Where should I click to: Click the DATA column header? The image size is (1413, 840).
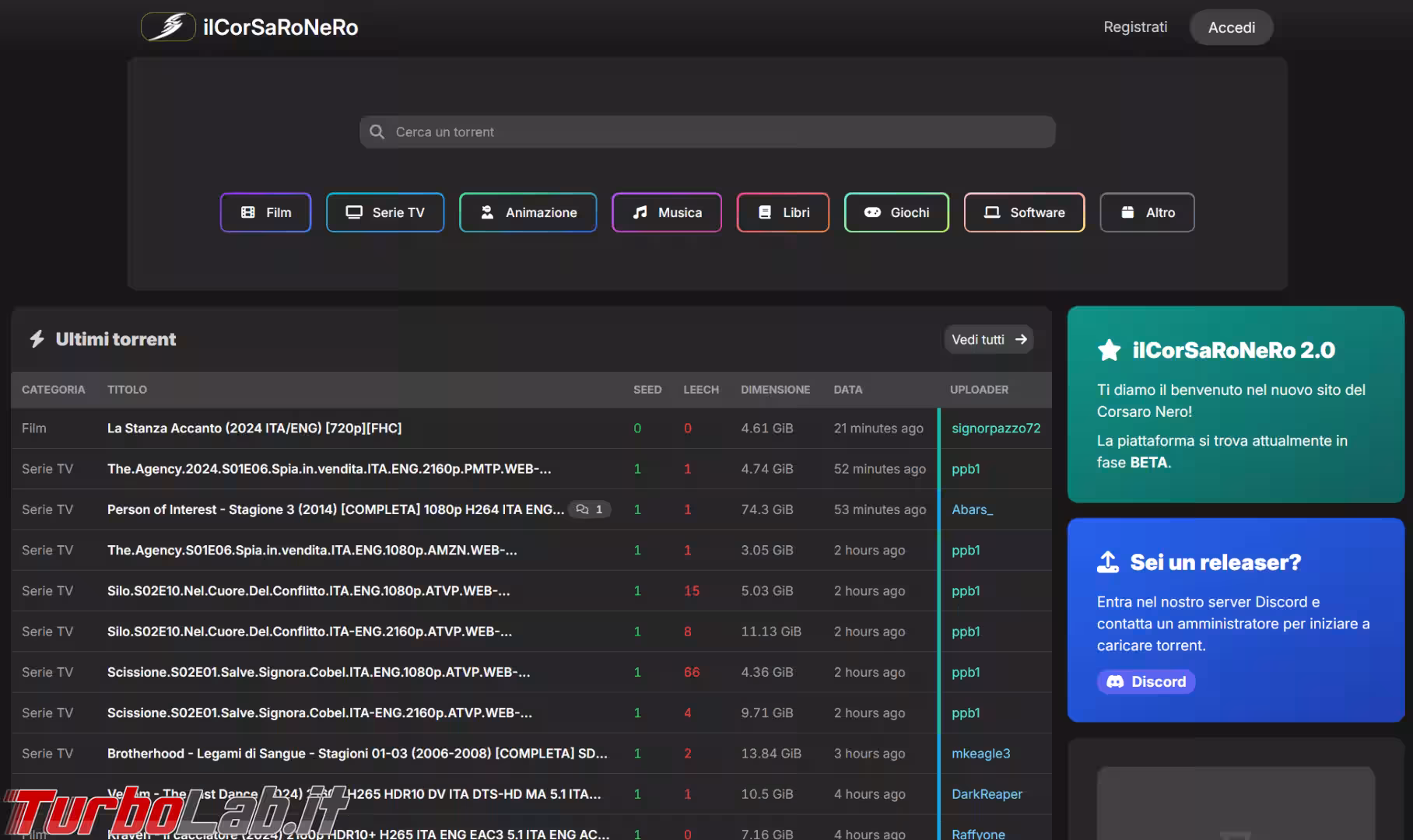847,390
